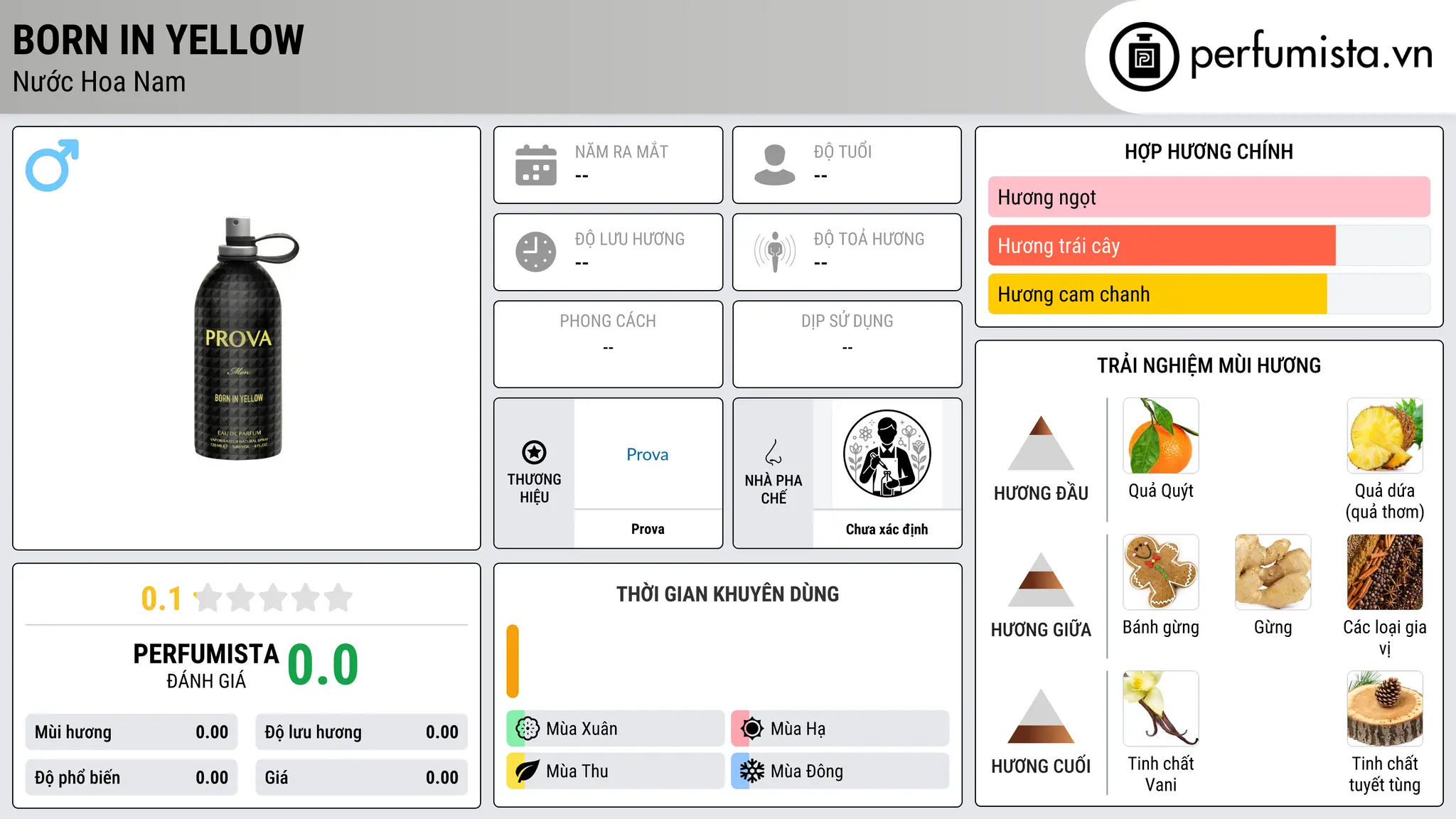Click the blue male gender symbol

tap(52, 166)
